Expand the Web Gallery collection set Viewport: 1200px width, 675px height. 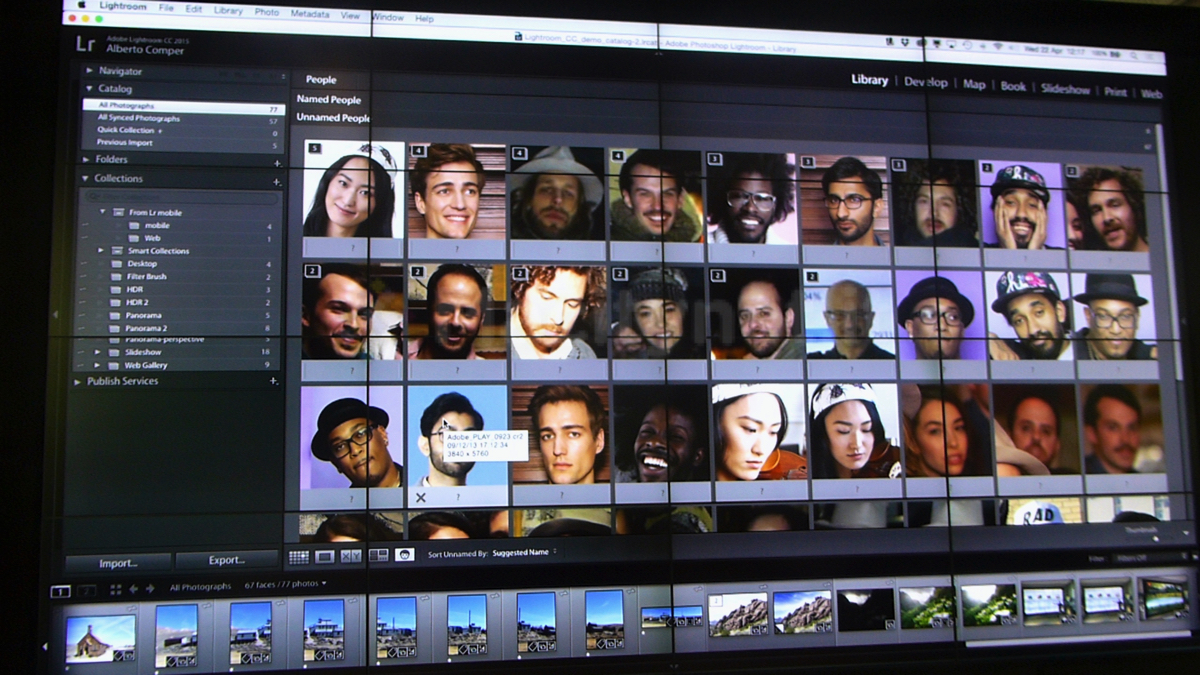98,365
